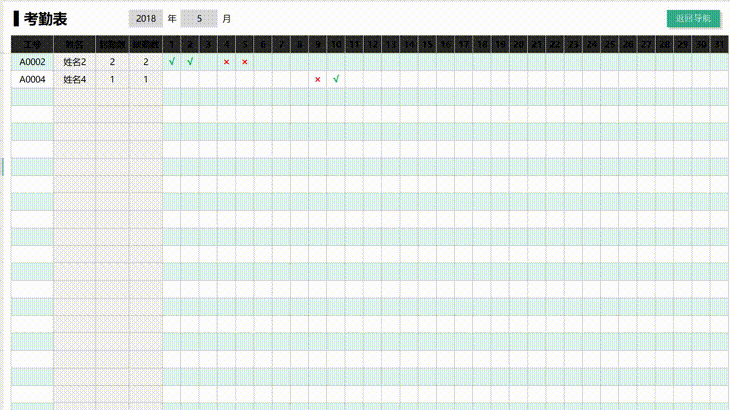Image resolution: width=730 pixels, height=410 pixels.
Task: Select the red cross on day 5 for A0002
Action: pos(244,62)
